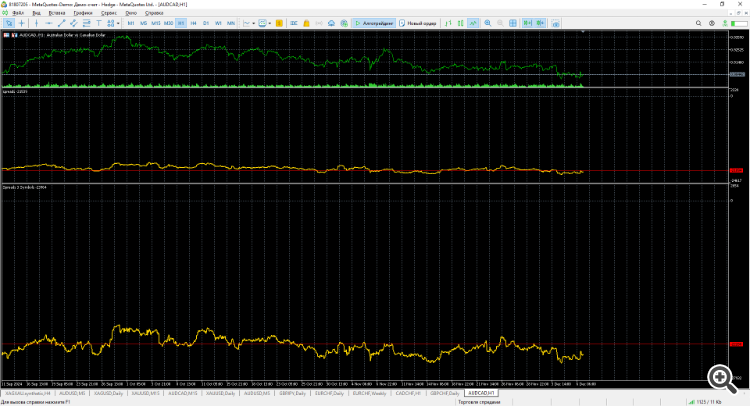Switch timeframe to M15

coord(156,23)
